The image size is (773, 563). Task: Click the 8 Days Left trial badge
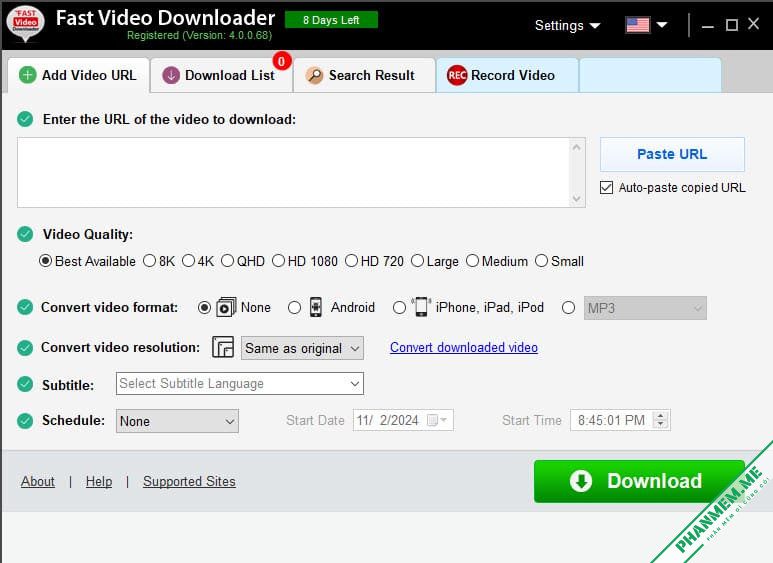pos(331,20)
